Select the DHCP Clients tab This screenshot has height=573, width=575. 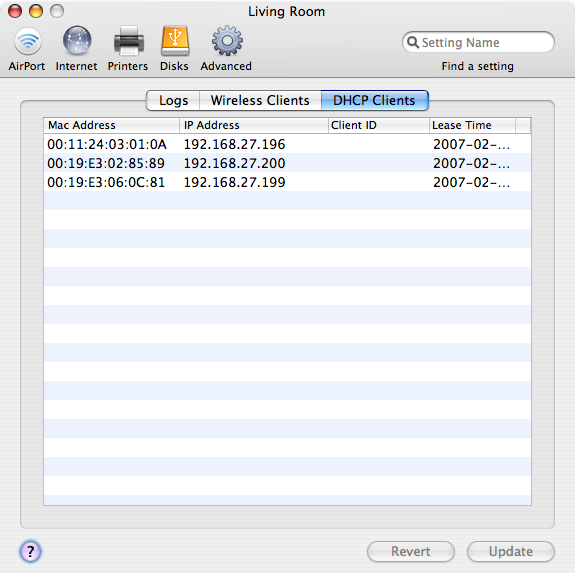(x=374, y=100)
